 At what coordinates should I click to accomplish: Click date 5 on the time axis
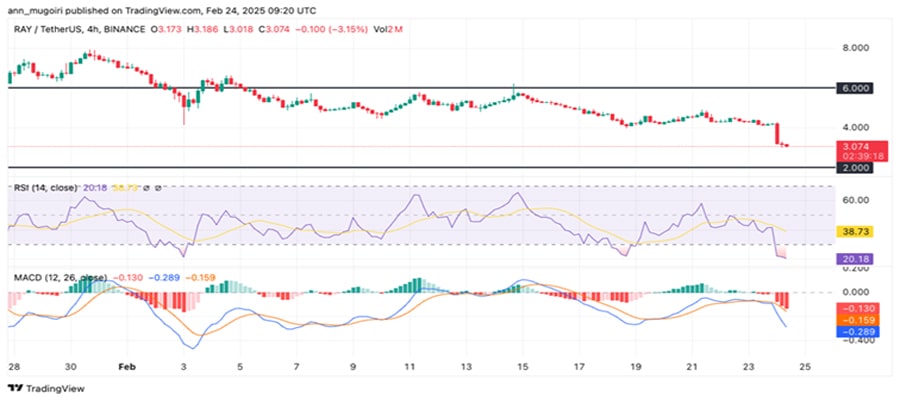240,367
